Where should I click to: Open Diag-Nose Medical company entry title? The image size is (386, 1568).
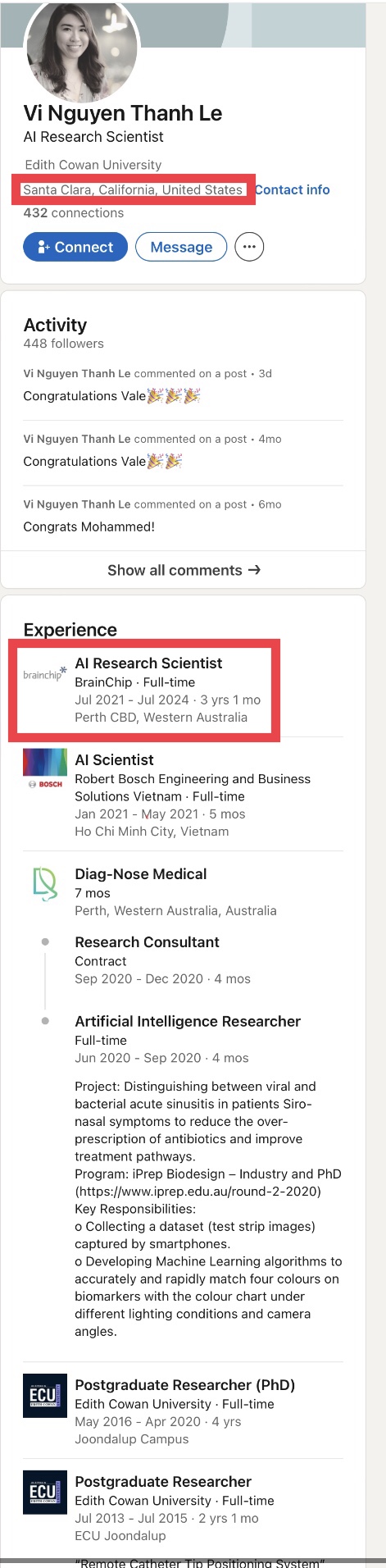point(140,873)
